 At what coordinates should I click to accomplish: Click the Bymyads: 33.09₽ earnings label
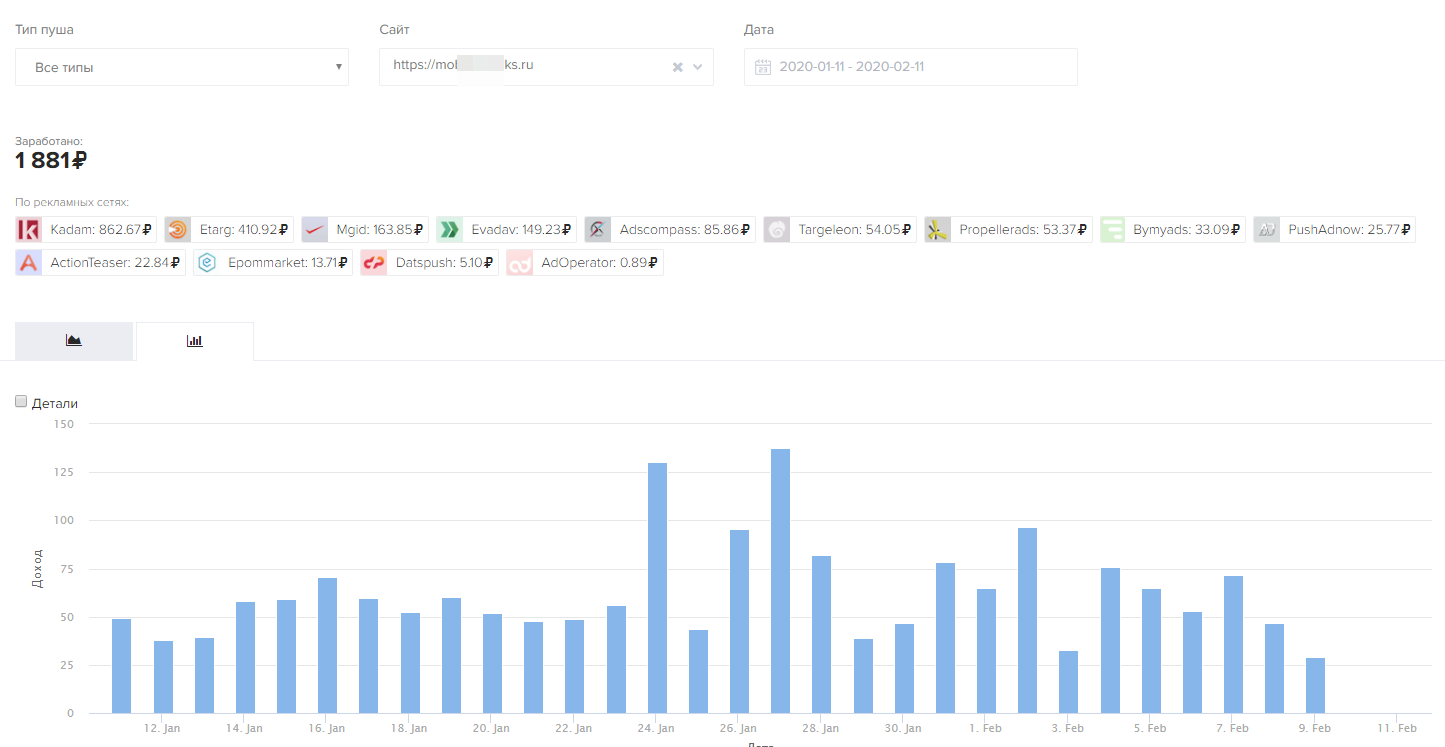click(1188, 230)
